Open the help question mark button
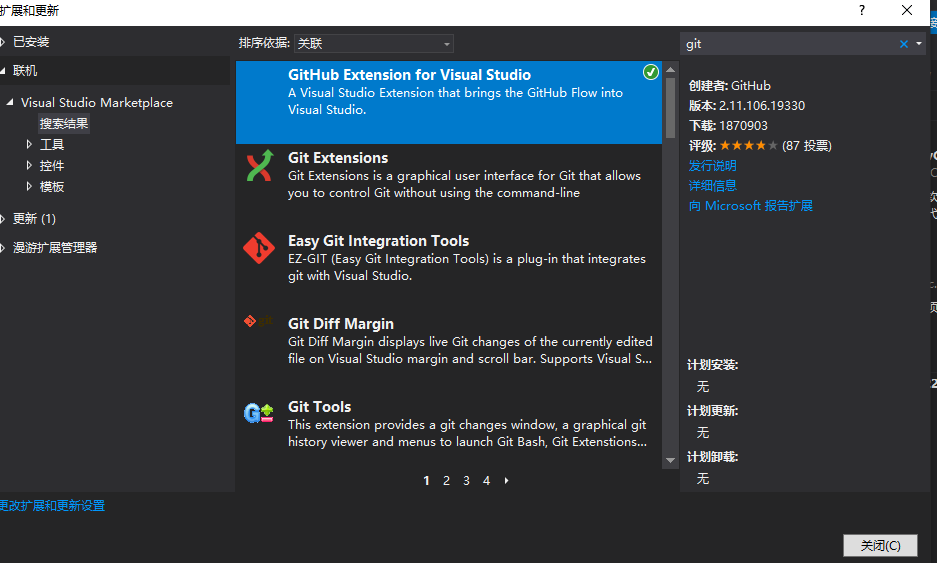937x563 pixels. (862, 10)
